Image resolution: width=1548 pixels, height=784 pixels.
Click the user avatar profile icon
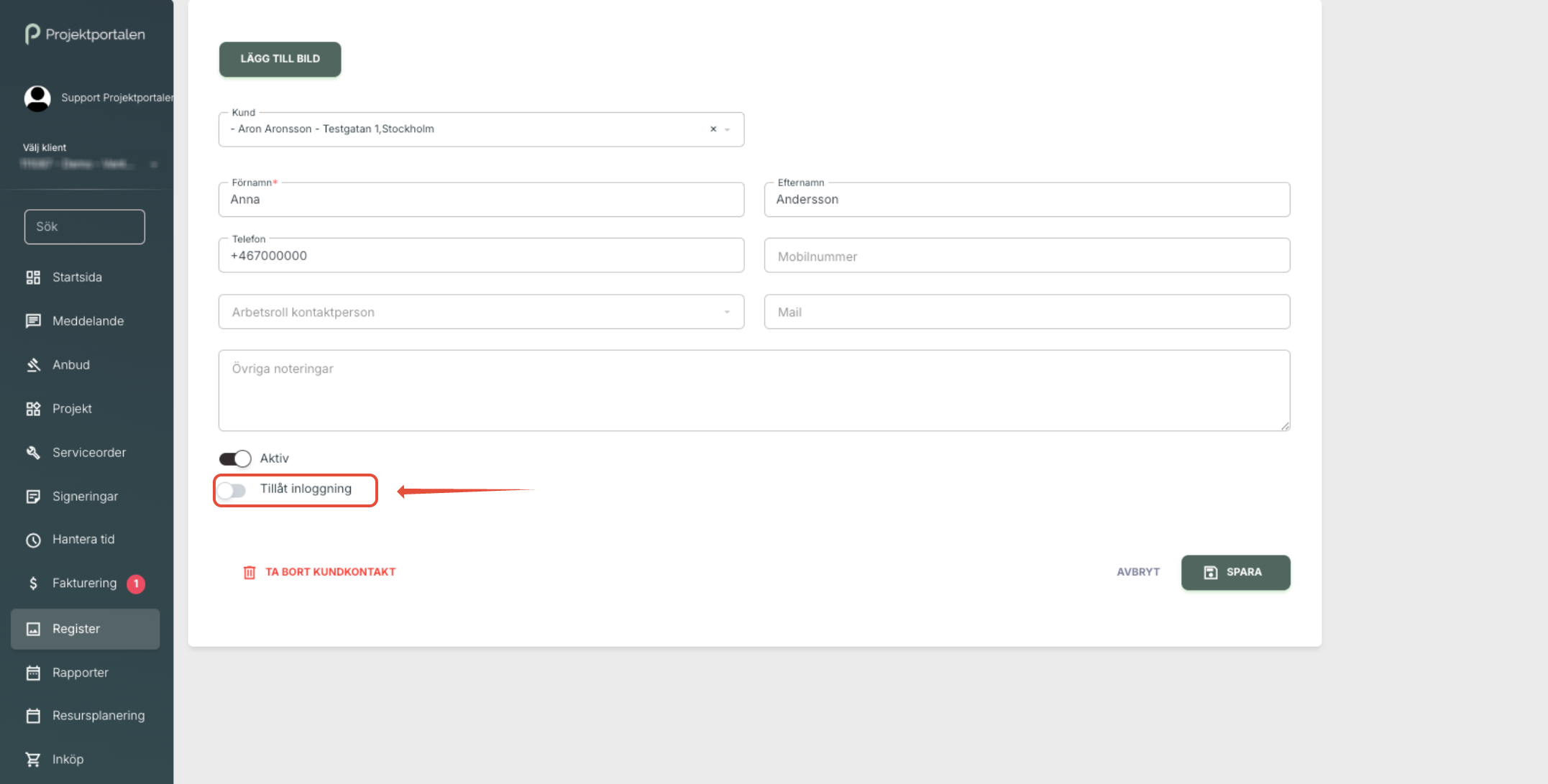(x=37, y=98)
